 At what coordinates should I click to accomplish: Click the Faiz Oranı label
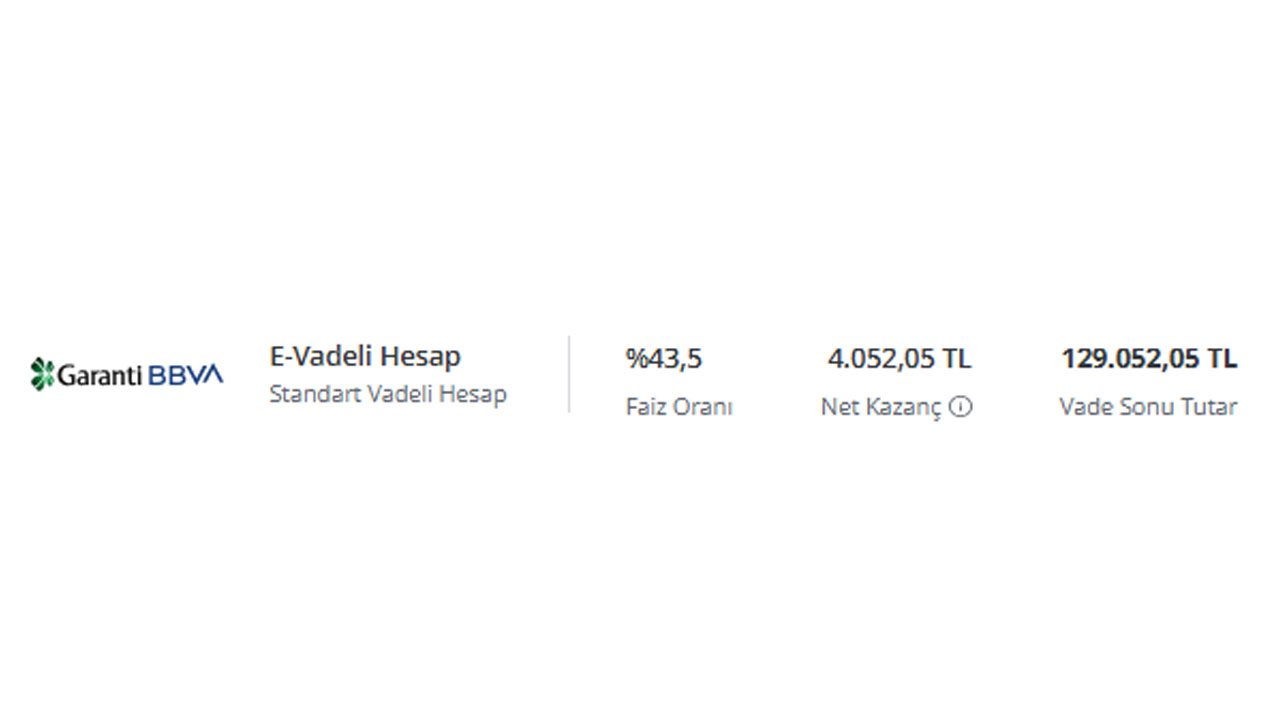click(x=679, y=407)
